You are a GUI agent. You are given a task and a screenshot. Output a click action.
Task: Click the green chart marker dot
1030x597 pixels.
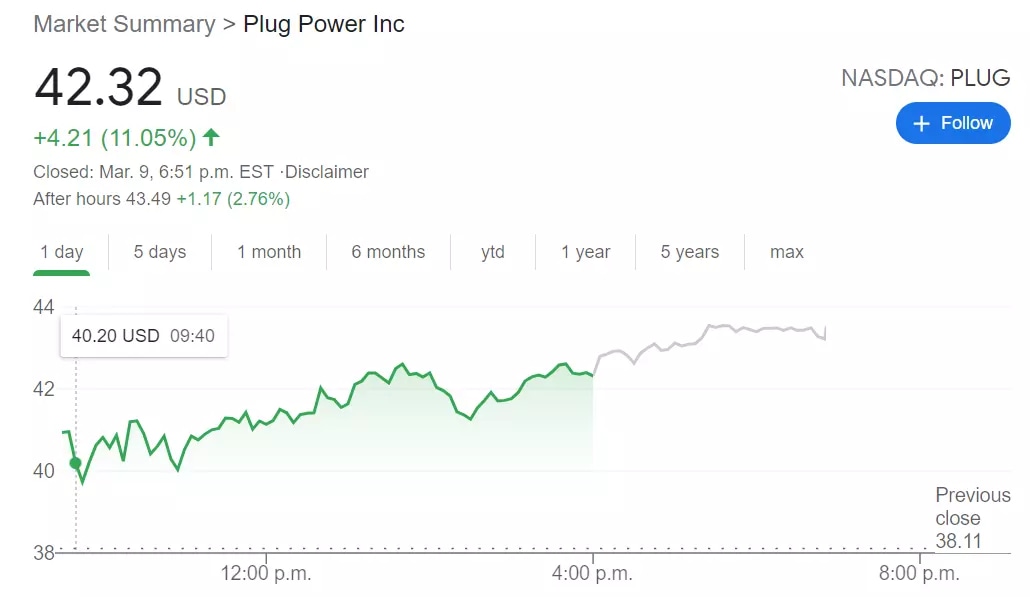(x=75, y=463)
